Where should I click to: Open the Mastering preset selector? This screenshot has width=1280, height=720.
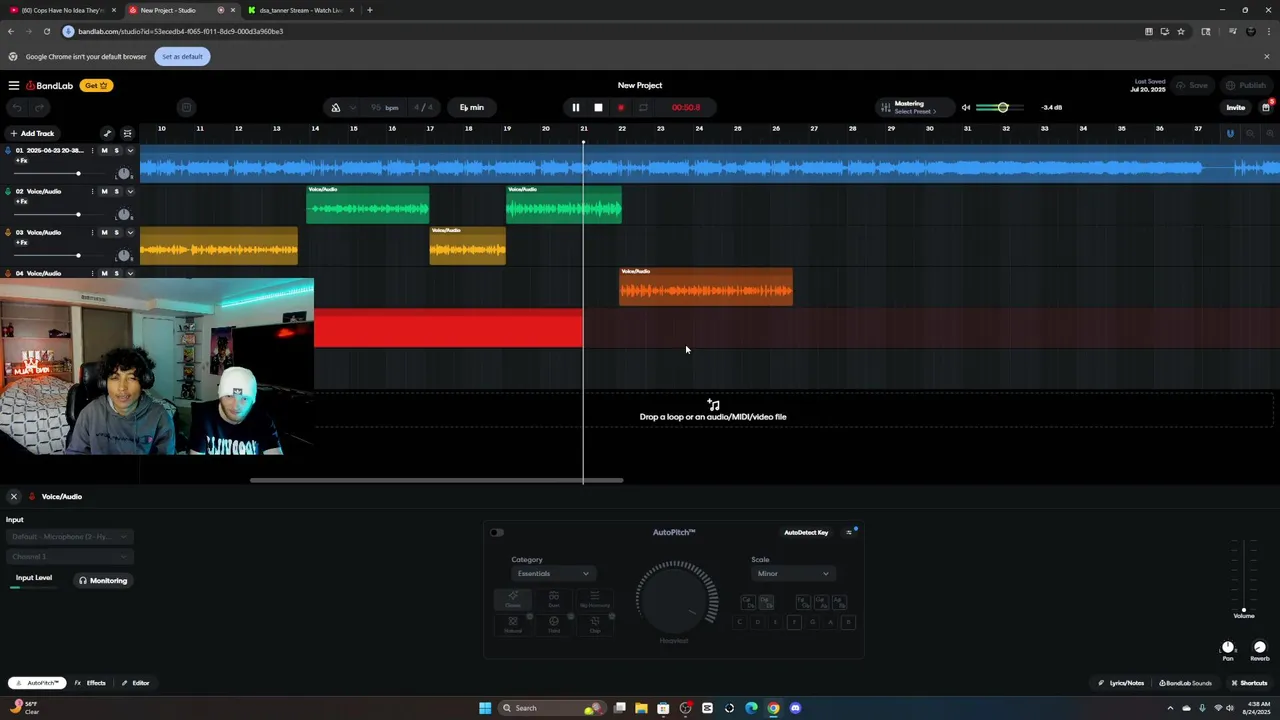click(913, 108)
